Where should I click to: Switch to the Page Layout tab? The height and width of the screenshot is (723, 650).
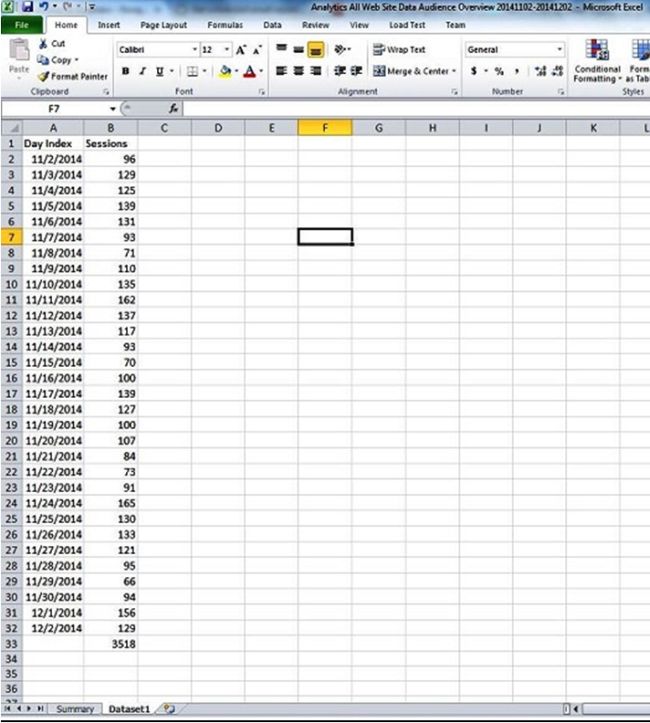pos(164,25)
